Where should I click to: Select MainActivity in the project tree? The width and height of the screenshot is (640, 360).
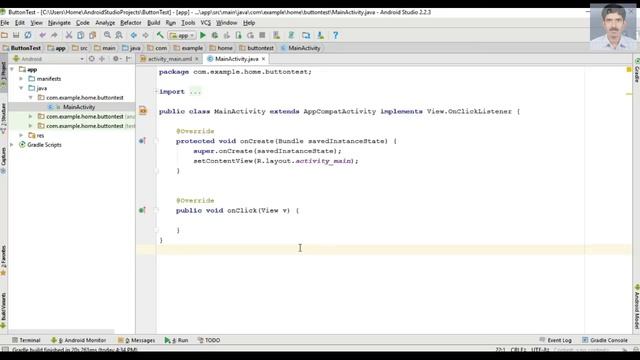click(79, 107)
